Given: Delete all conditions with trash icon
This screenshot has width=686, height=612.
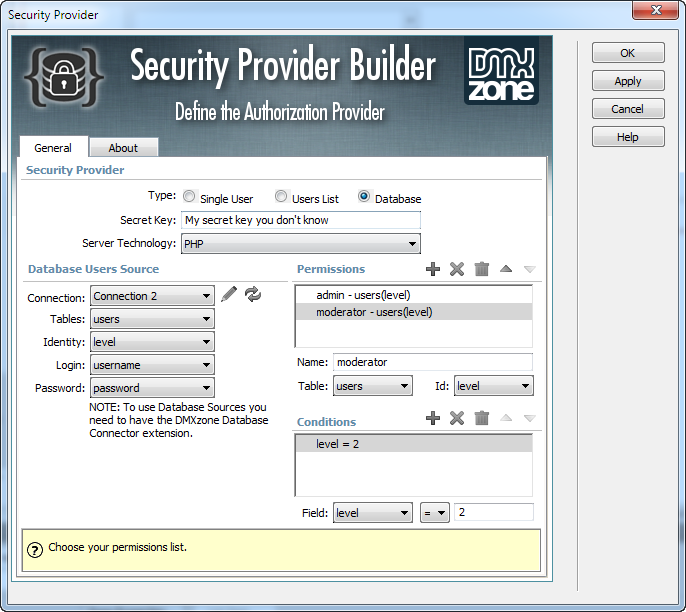Looking at the screenshot, I should (481, 418).
